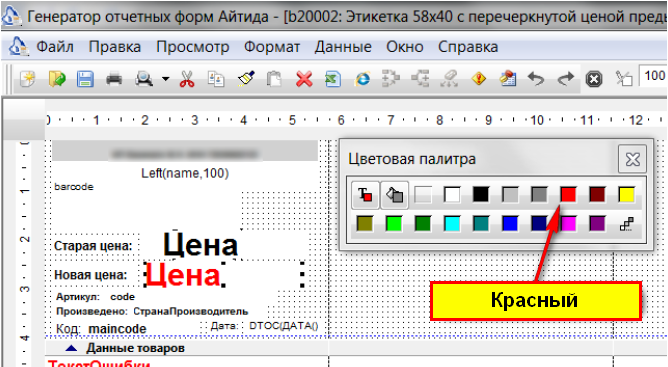Choose the purple color swatch
Screen dimensions: 668x367
(x=597, y=224)
